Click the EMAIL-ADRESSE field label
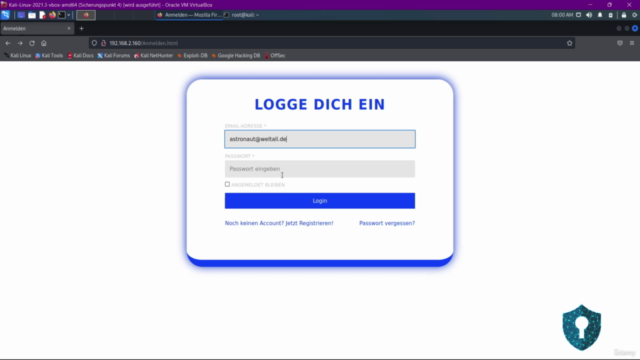Viewport: 640px width, 360px height. coord(245,126)
